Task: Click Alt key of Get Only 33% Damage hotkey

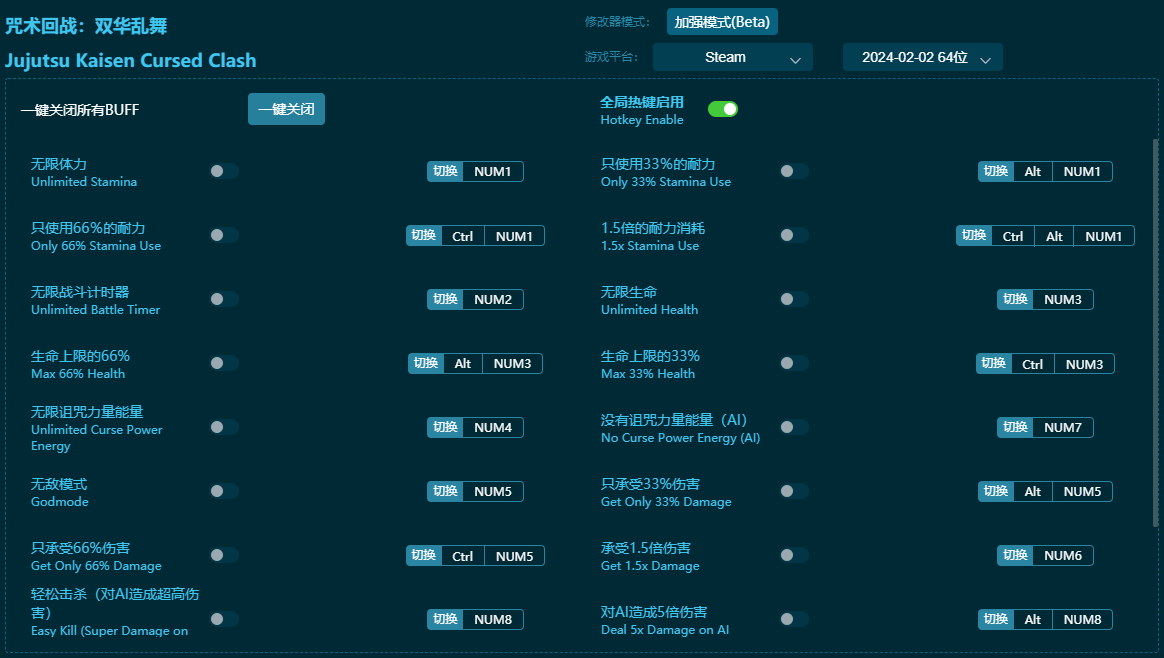Action: [x=1033, y=491]
